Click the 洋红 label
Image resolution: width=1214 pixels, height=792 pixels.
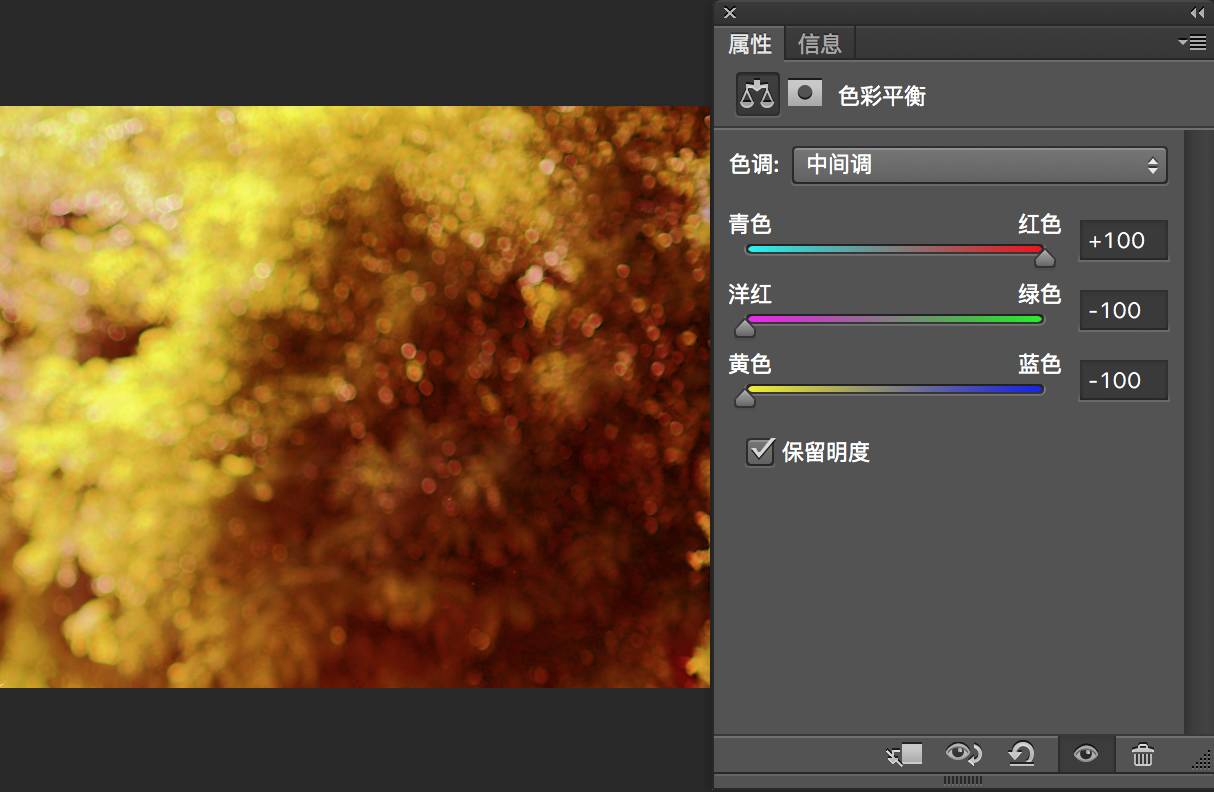tap(750, 295)
